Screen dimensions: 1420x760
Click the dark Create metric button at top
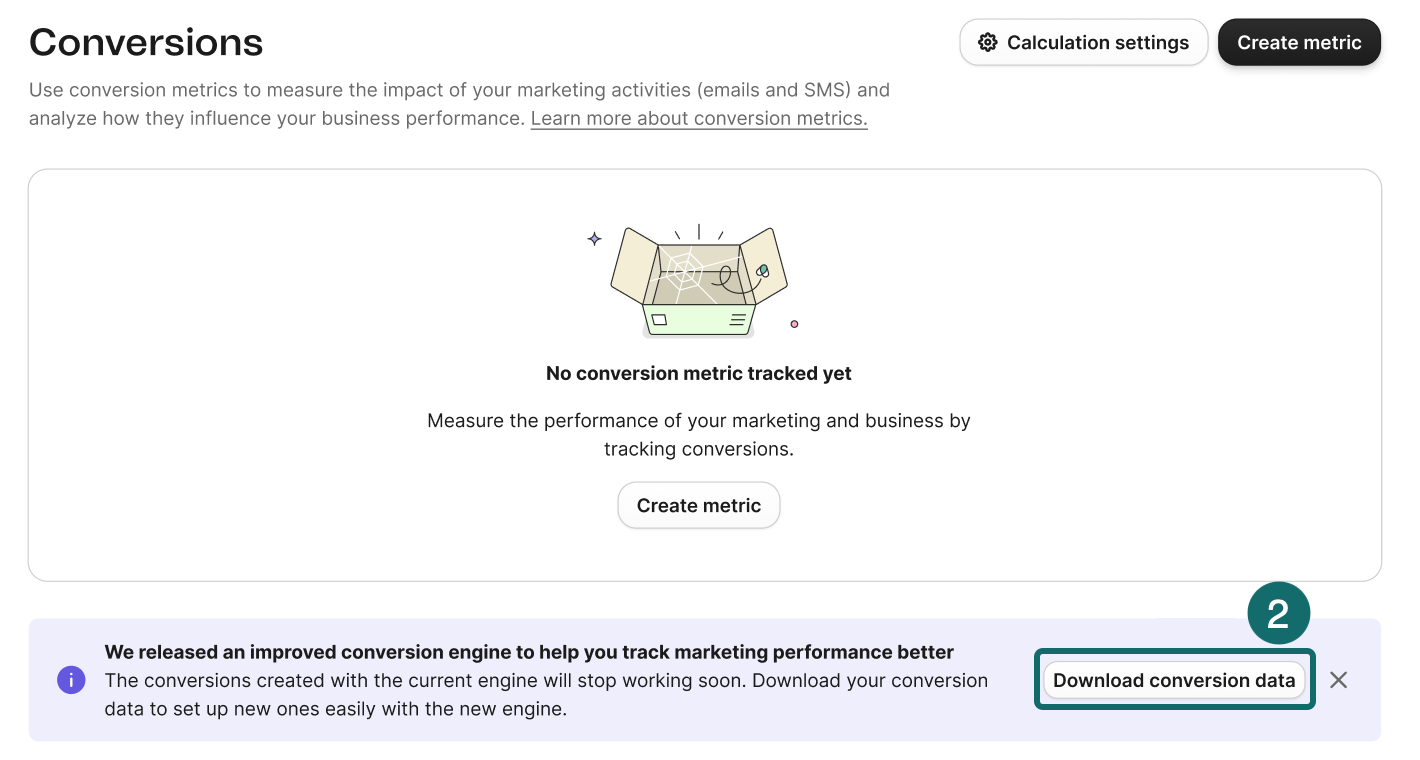1299,42
